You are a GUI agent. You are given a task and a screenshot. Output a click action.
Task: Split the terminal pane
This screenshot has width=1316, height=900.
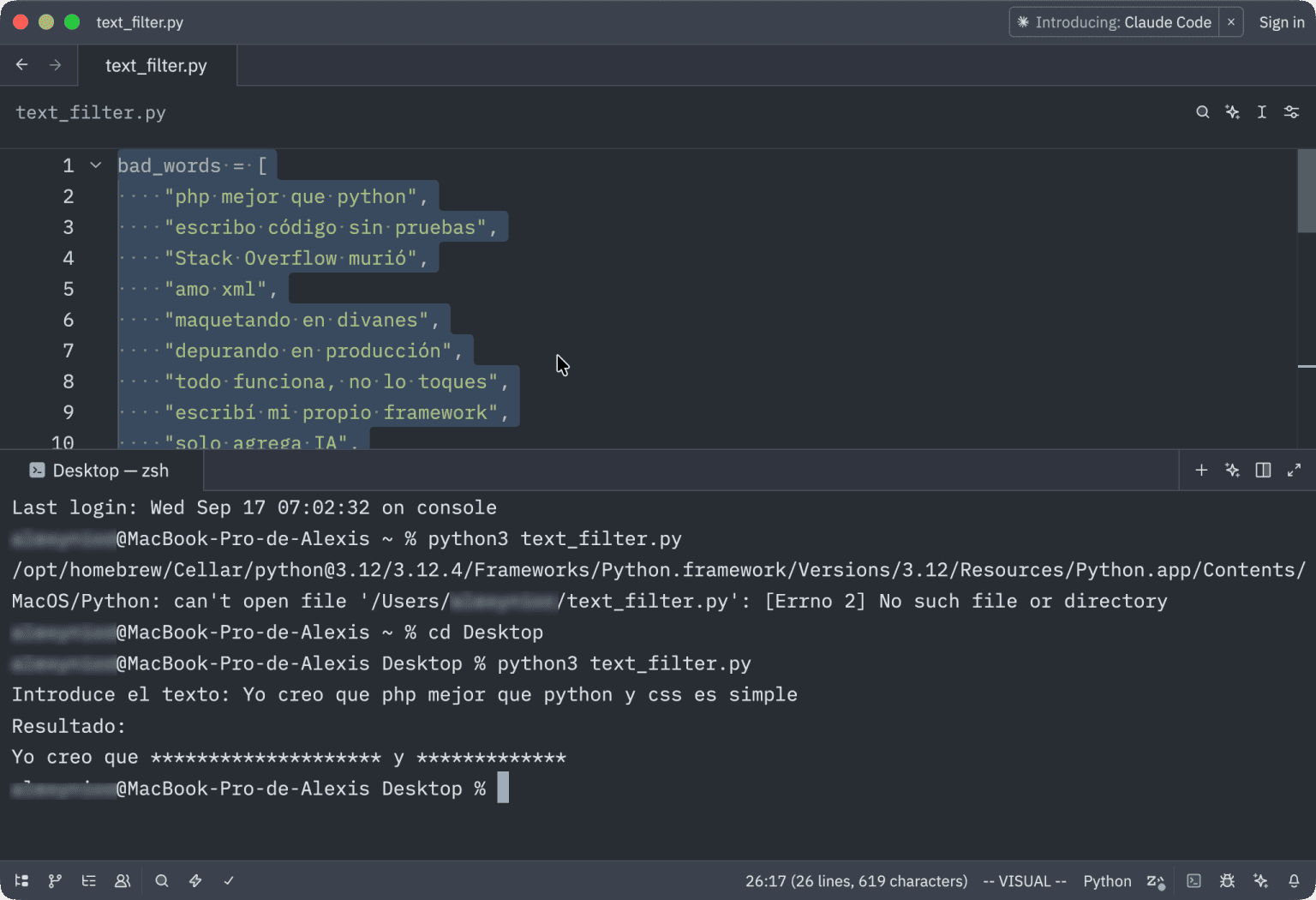[1262, 470]
